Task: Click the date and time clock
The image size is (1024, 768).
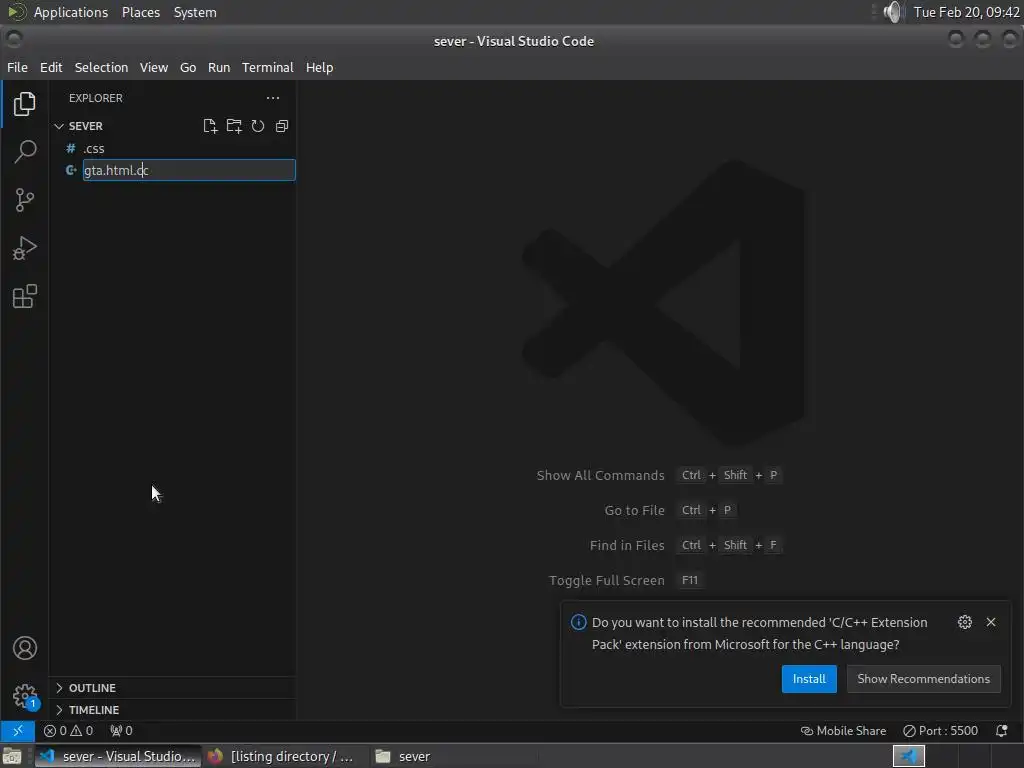Action: click(x=967, y=12)
